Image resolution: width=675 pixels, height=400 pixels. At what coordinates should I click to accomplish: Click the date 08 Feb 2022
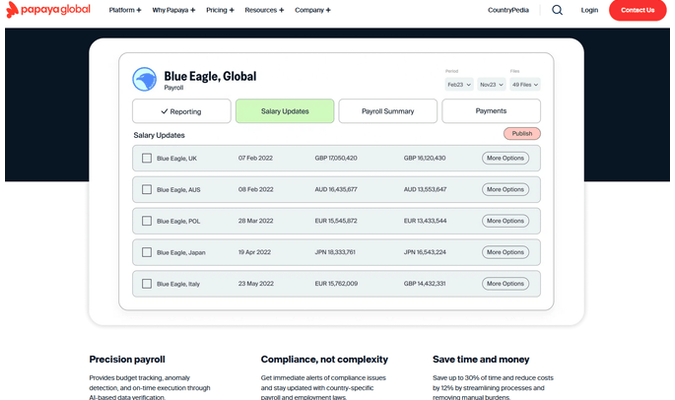pyautogui.click(x=256, y=189)
